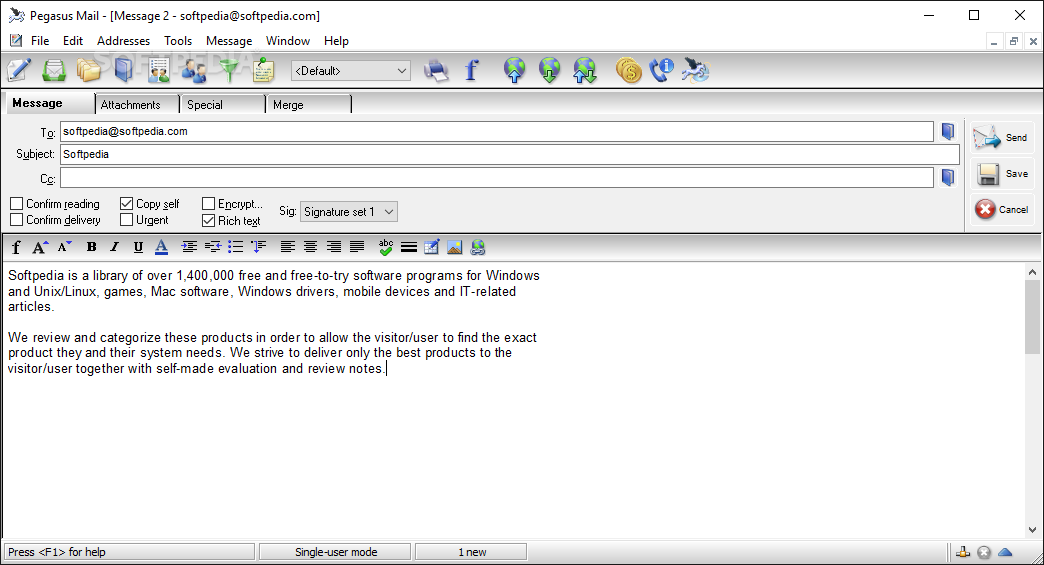Click into the Subject field
Screen dimensions: 1044x565
(510, 154)
